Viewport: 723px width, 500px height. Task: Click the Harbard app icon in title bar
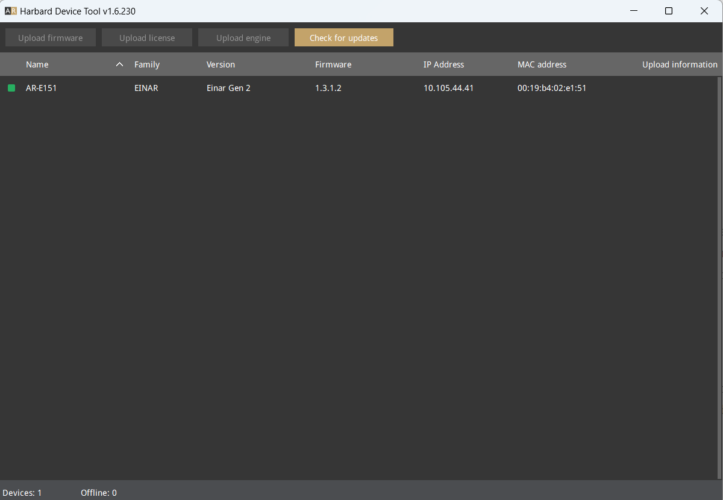(x=11, y=10)
